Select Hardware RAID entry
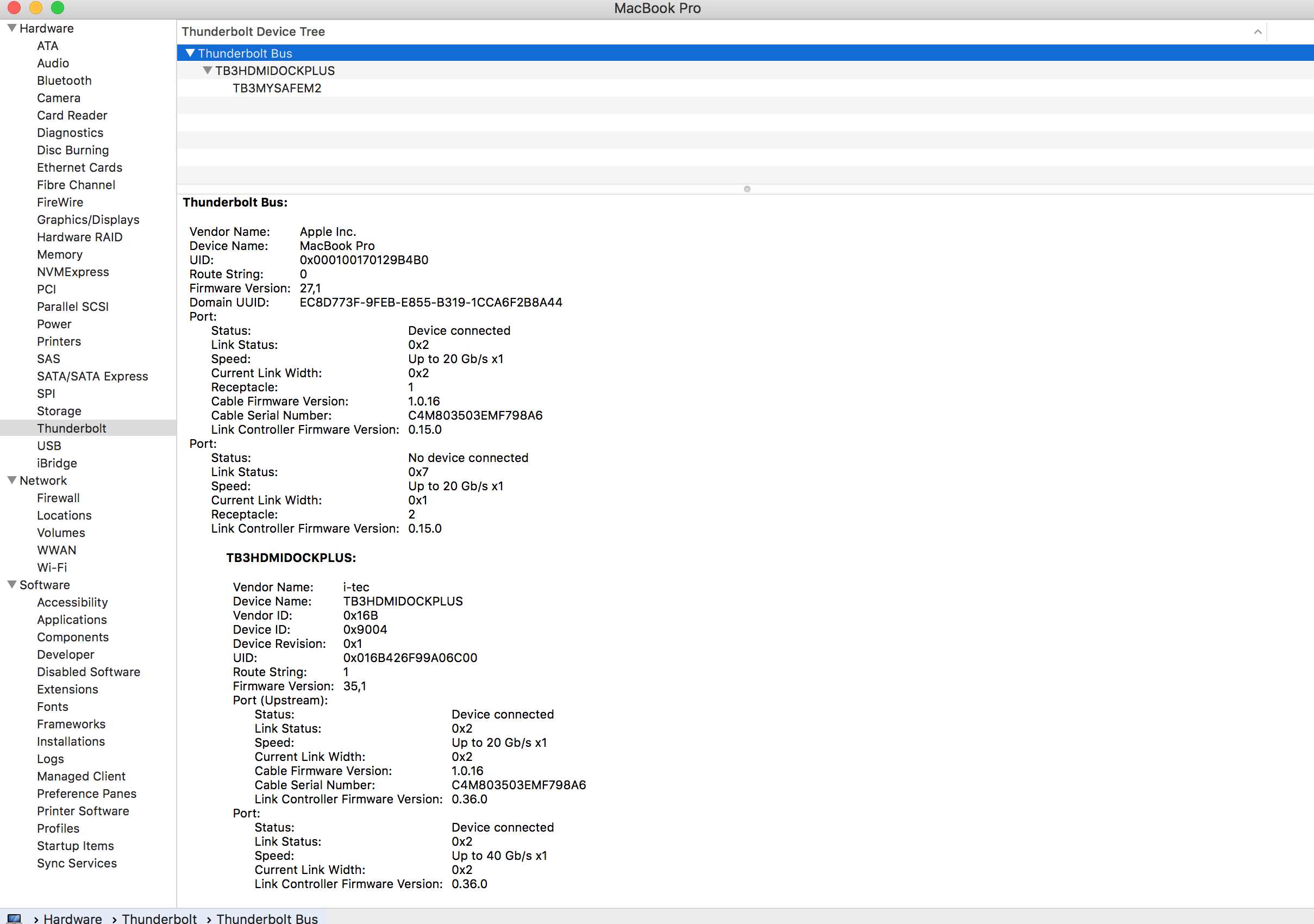This screenshot has width=1314, height=924. pyautogui.click(x=79, y=237)
